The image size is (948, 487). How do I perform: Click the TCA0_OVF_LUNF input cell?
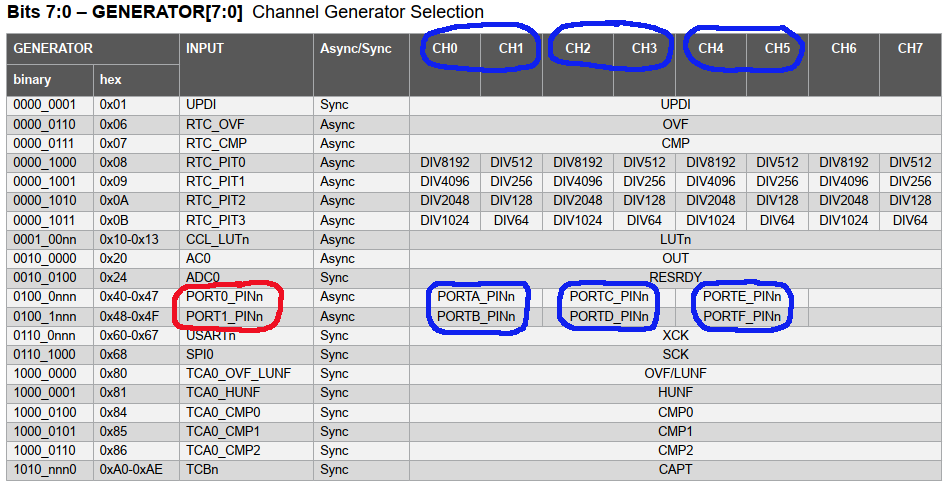[247, 373]
